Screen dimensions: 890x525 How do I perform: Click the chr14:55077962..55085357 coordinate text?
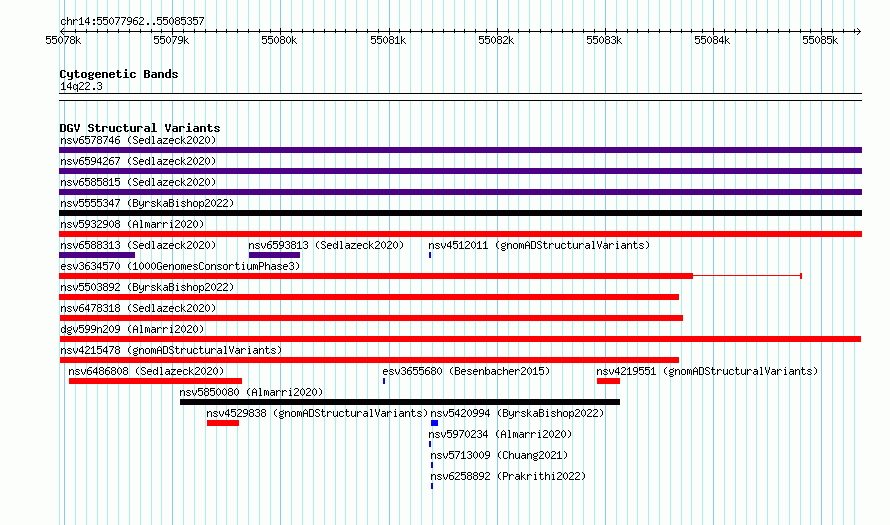point(132,21)
